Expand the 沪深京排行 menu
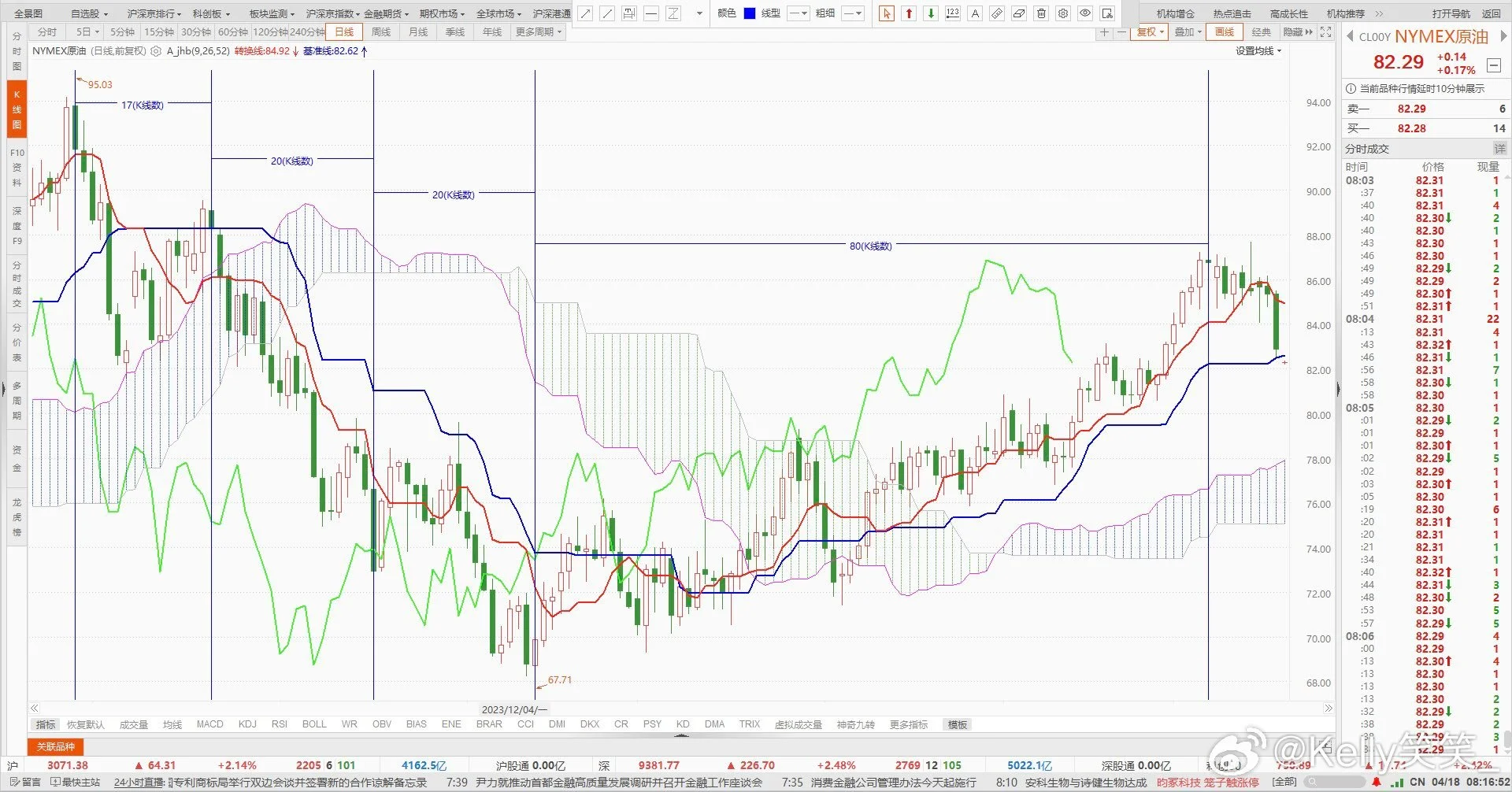The image size is (1512, 792). 154,14
